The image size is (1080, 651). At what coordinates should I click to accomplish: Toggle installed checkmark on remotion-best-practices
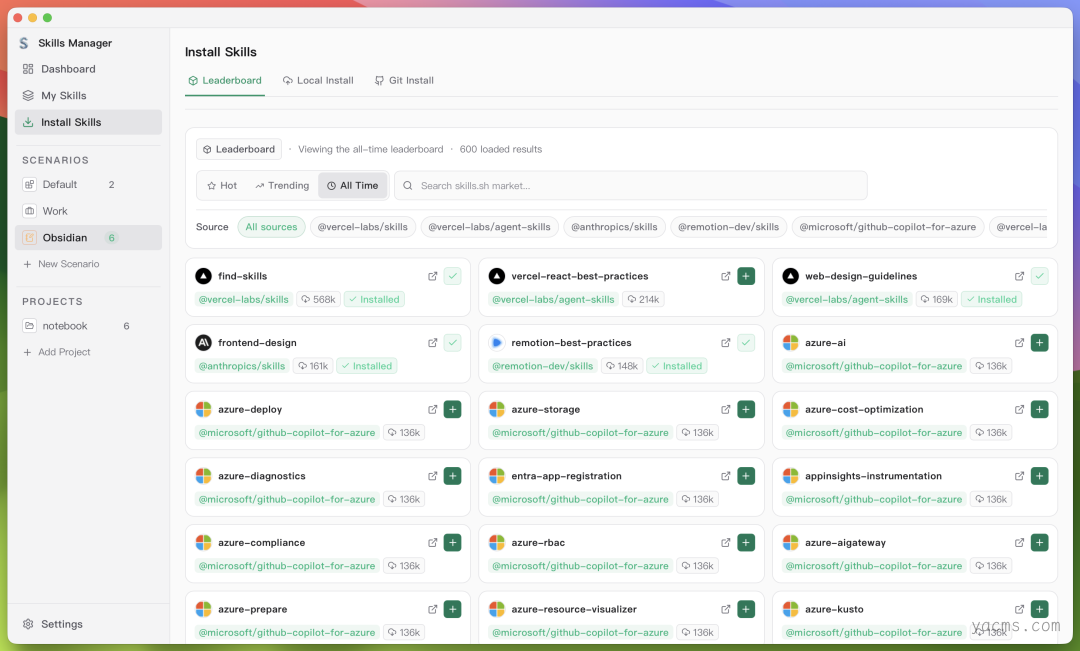746,342
